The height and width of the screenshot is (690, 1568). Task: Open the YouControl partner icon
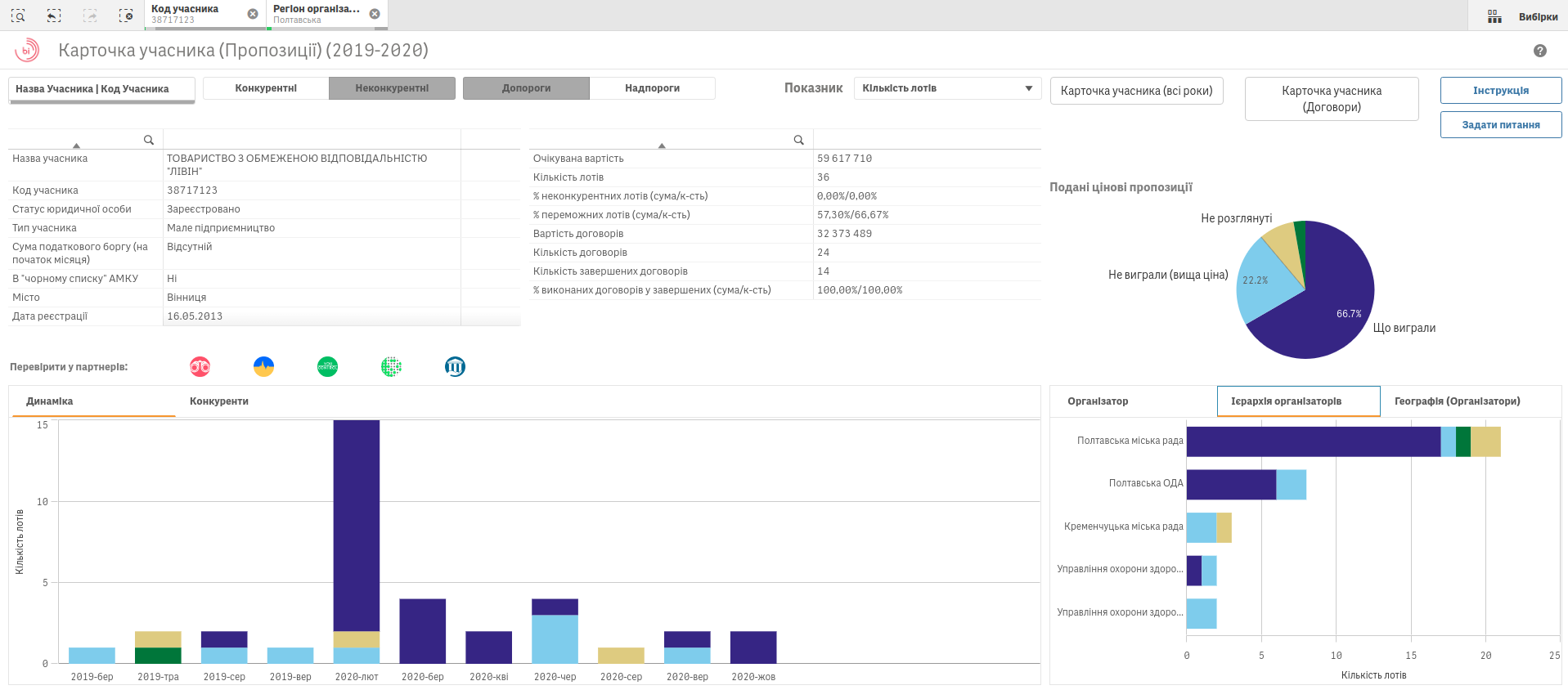point(327,367)
